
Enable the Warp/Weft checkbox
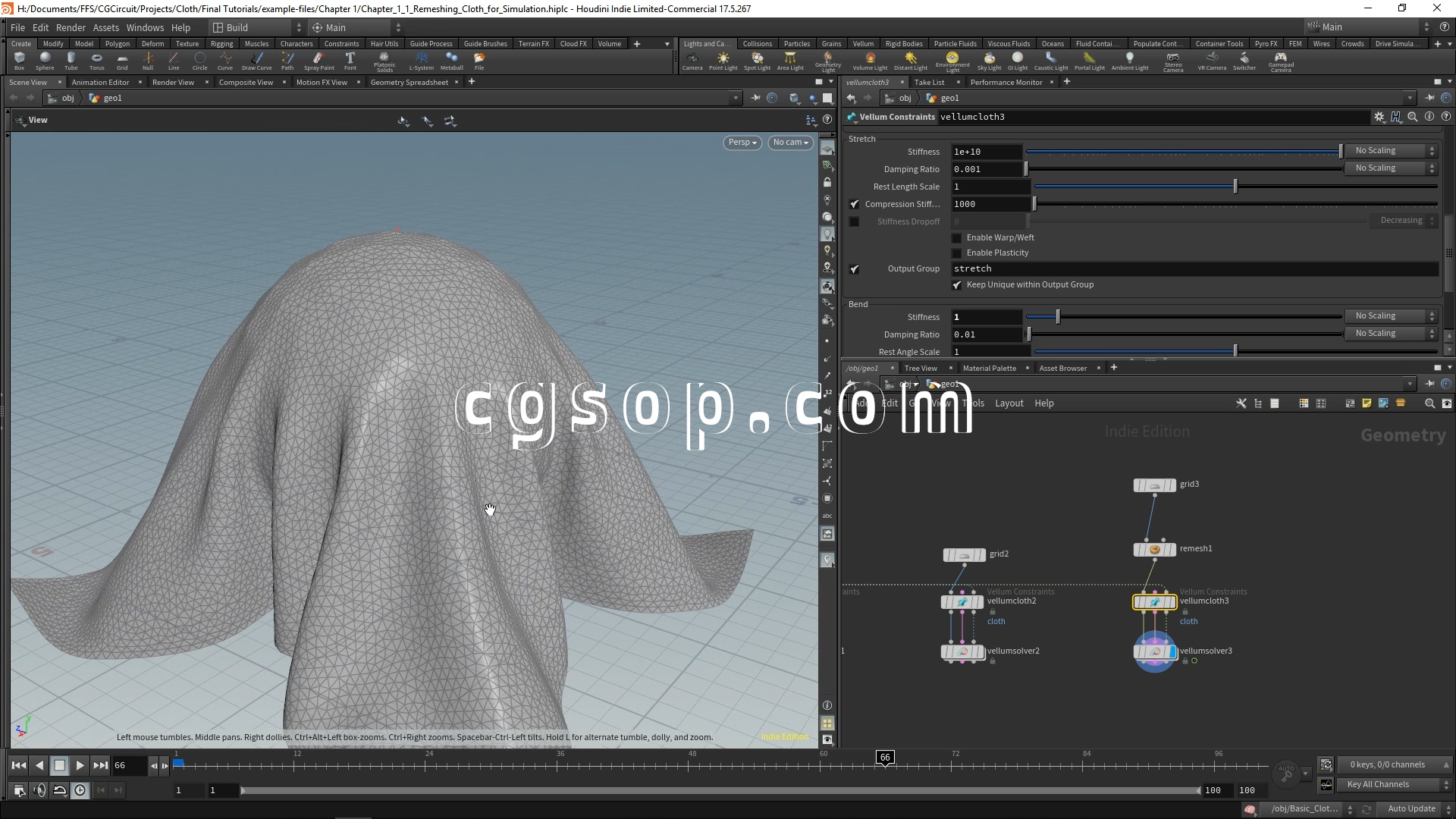pyautogui.click(x=957, y=238)
